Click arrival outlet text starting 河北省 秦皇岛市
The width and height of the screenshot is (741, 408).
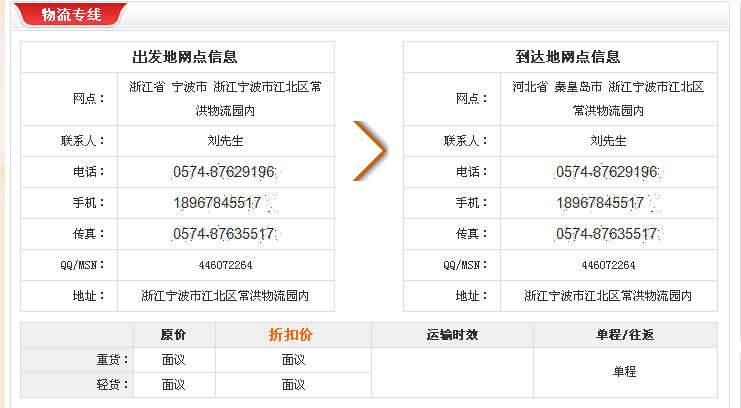[608, 98]
